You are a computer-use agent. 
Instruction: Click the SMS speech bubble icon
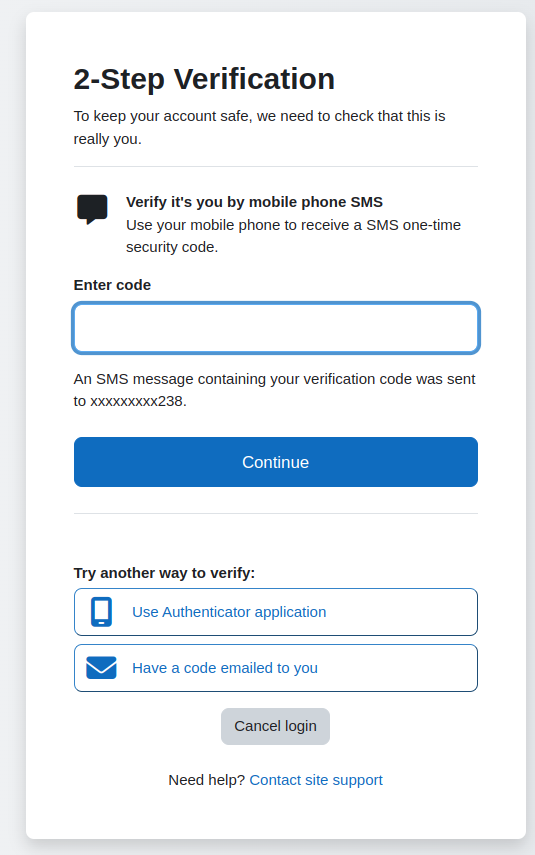92,209
